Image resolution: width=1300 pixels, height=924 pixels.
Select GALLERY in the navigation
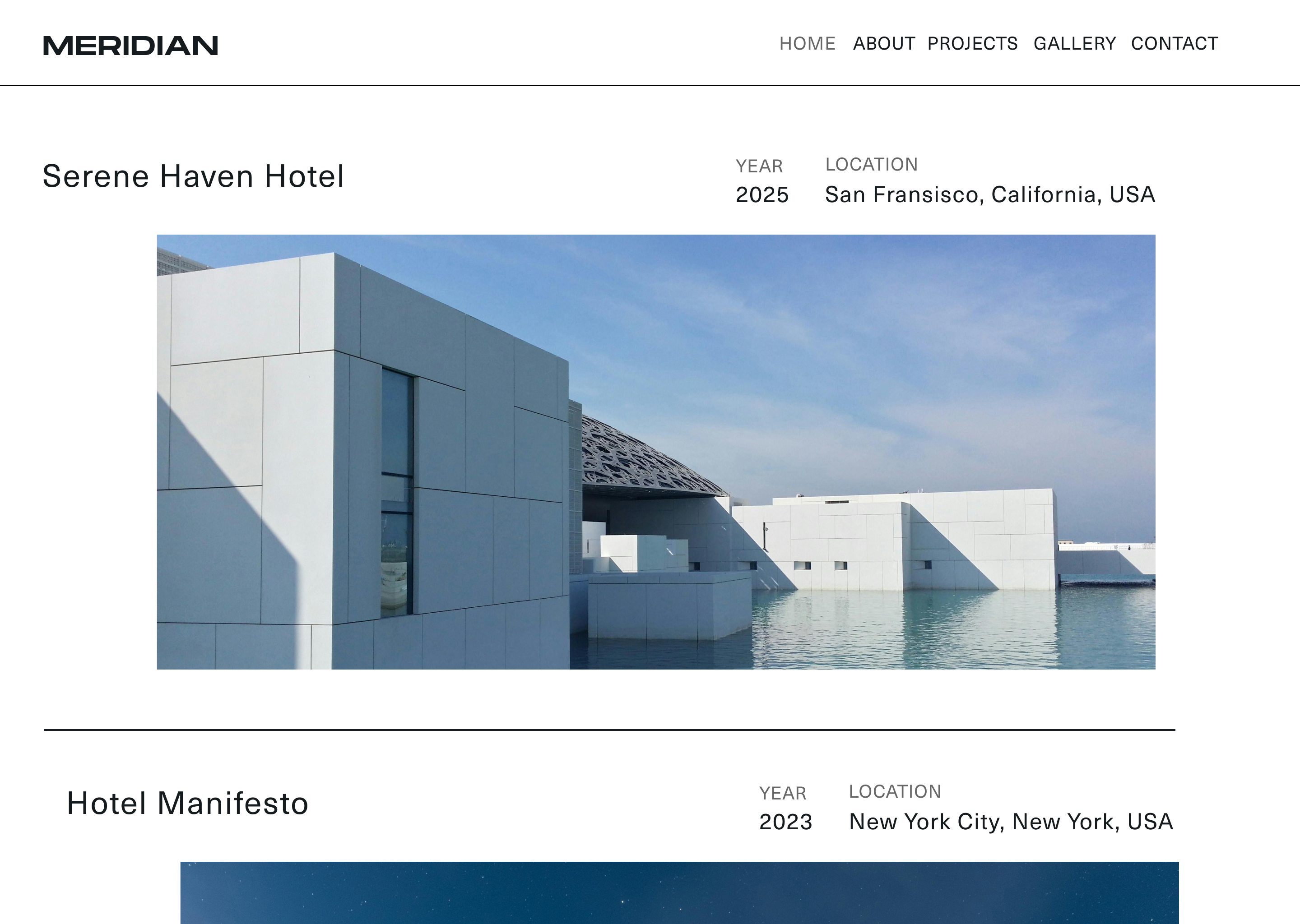click(1075, 44)
